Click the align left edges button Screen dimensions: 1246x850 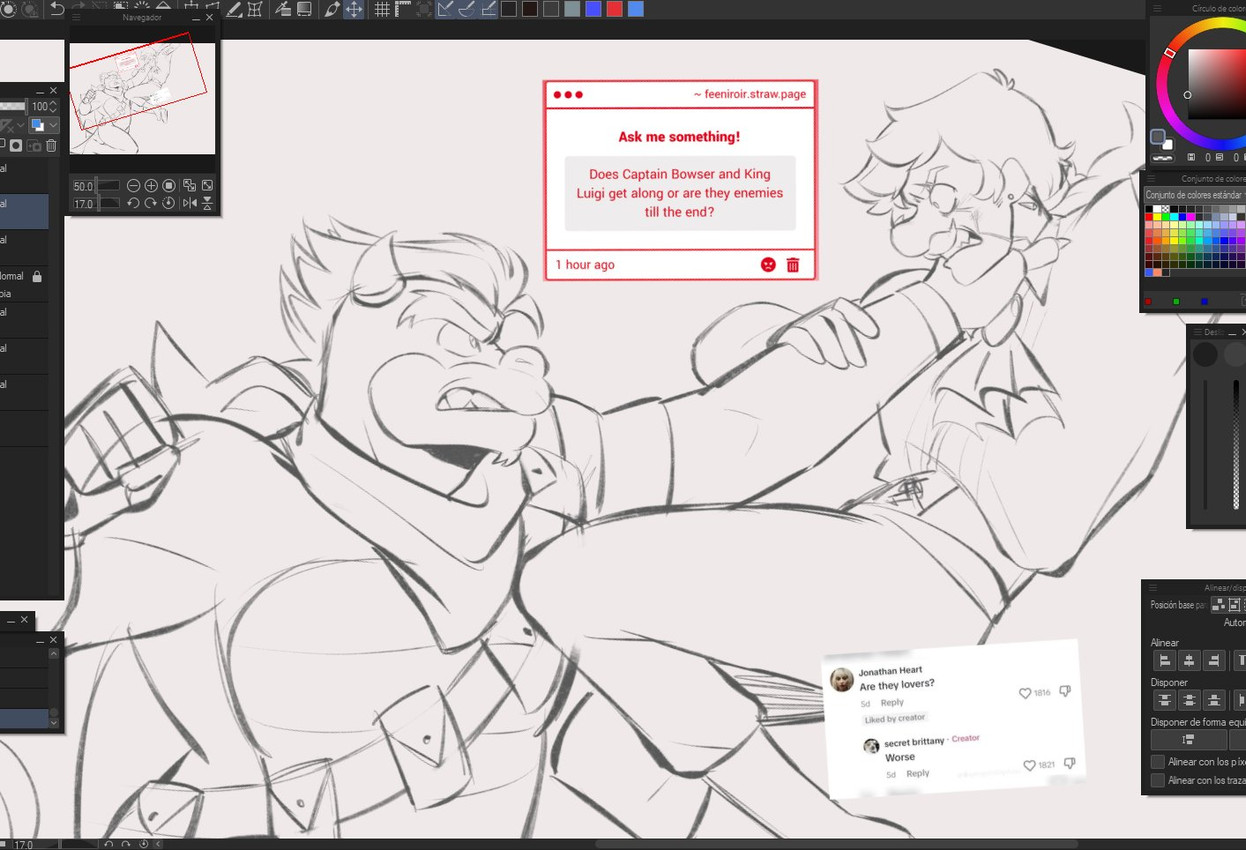1165,660
